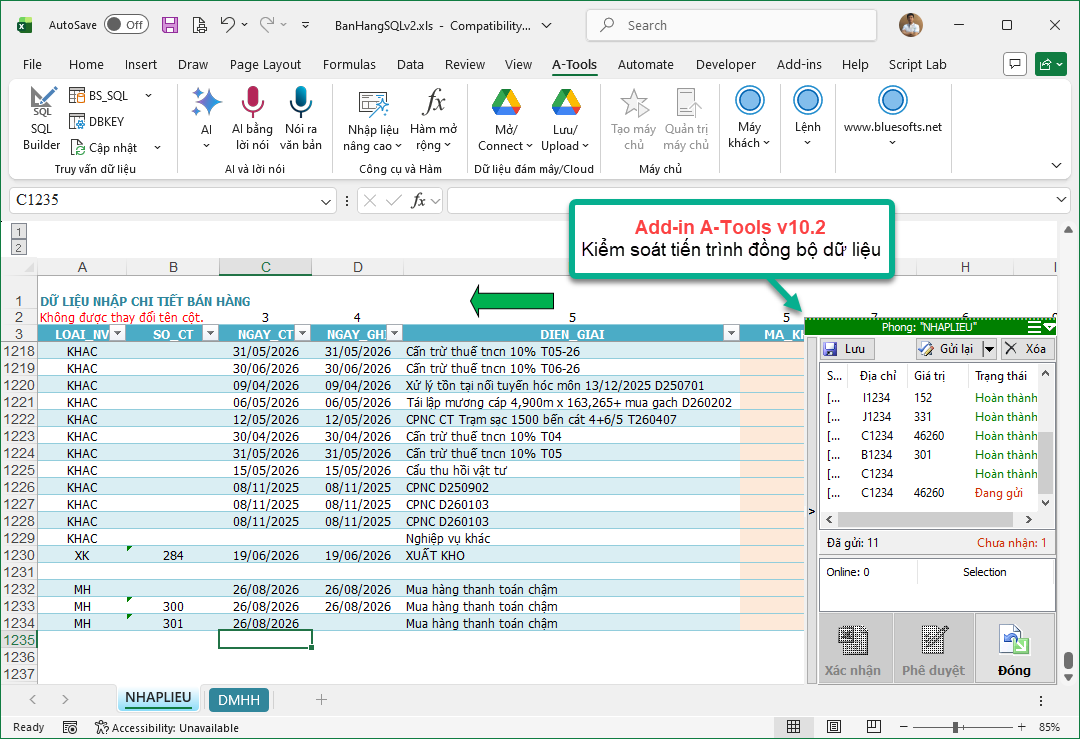1080x739 pixels.
Task: Open Hàm mở rộng fx tool
Action: tap(433, 103)
